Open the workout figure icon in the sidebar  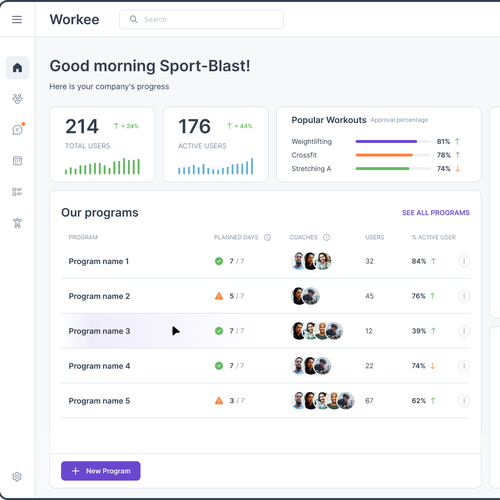click(17, 223)
